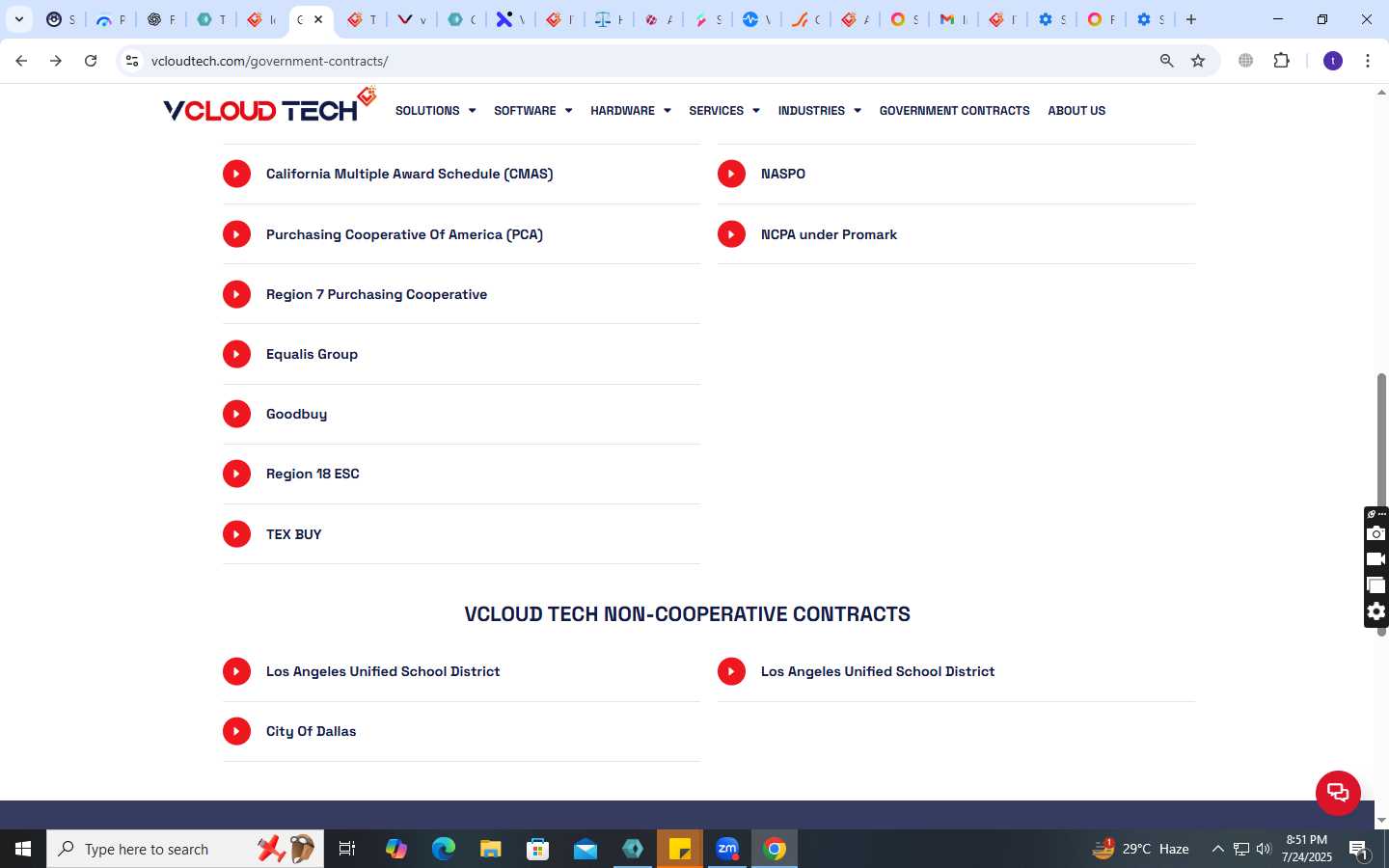1389x868 pixels.
Task: Open the red live chat bubble
Action: click(x=1338, y=793)
